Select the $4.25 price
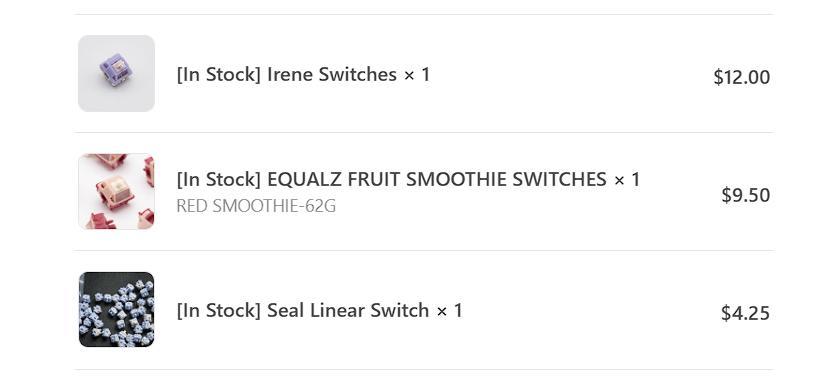The height and width of the screenshot is (378, 834). point(745,313)
